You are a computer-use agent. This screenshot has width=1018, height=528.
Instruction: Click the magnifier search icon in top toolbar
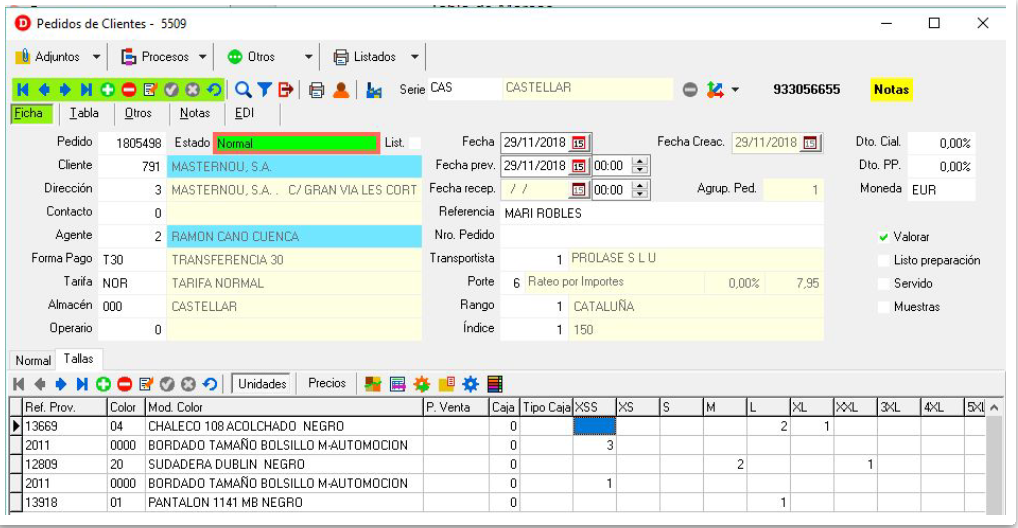pos(243,90)
